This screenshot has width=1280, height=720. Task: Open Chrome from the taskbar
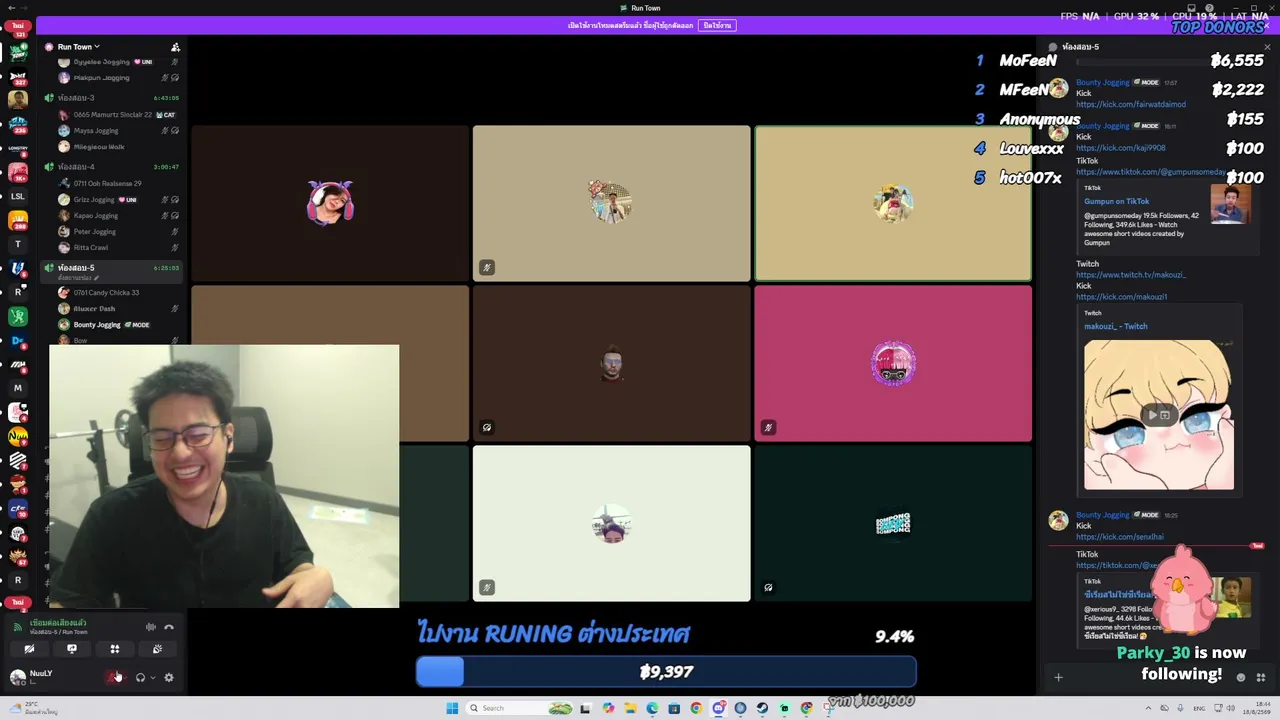[696, 708]
